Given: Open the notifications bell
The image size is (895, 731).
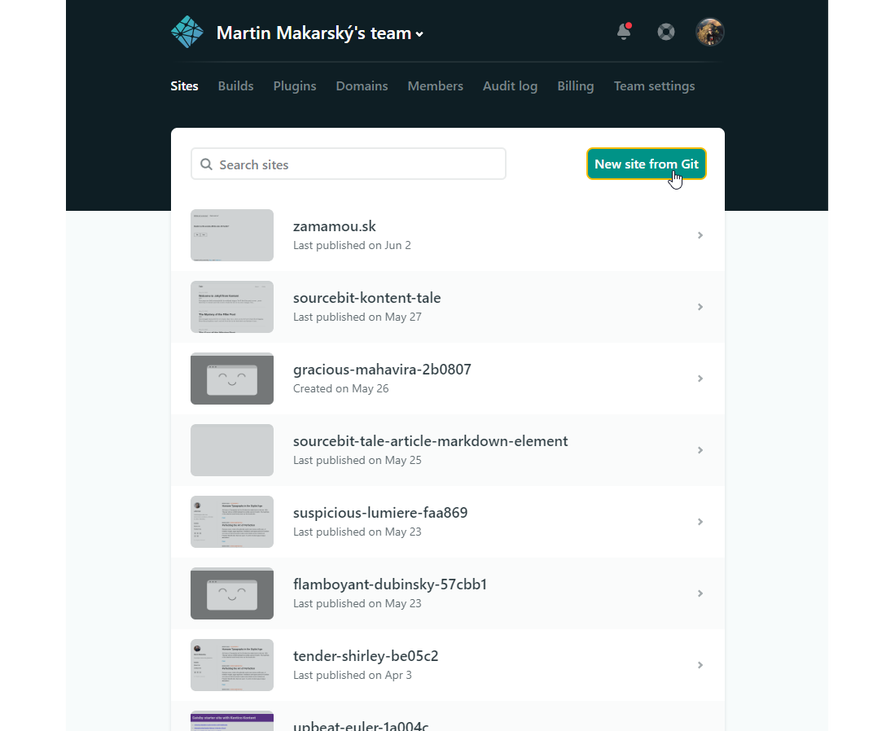Looking at the screenshot, I should pos(624,31).
